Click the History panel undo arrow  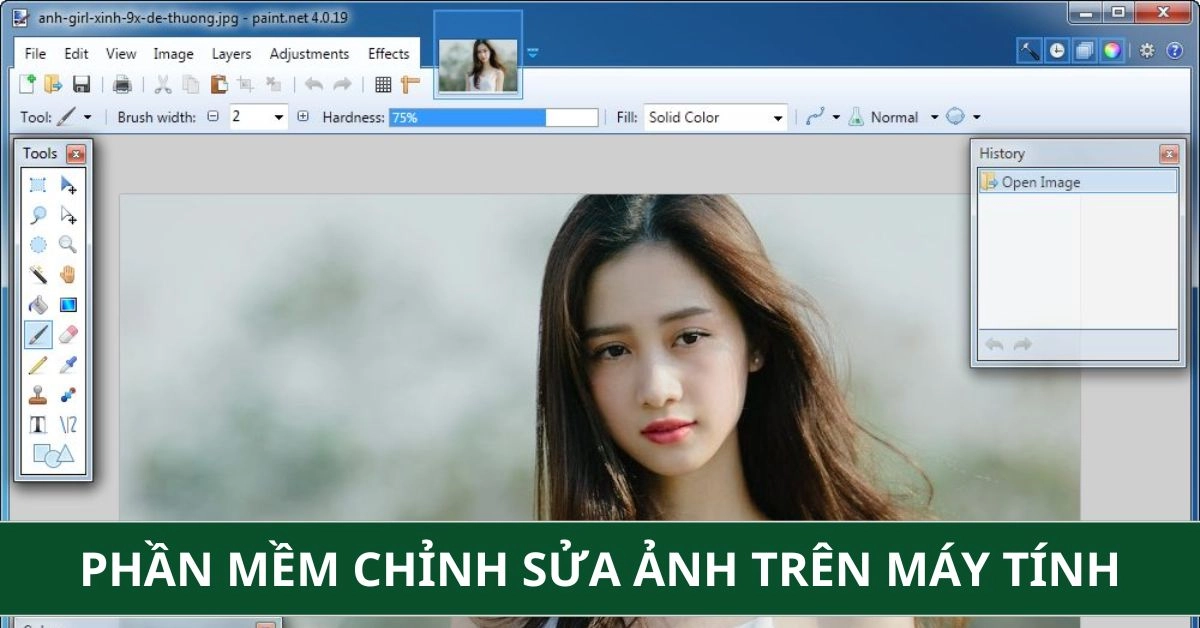point(994,344)
